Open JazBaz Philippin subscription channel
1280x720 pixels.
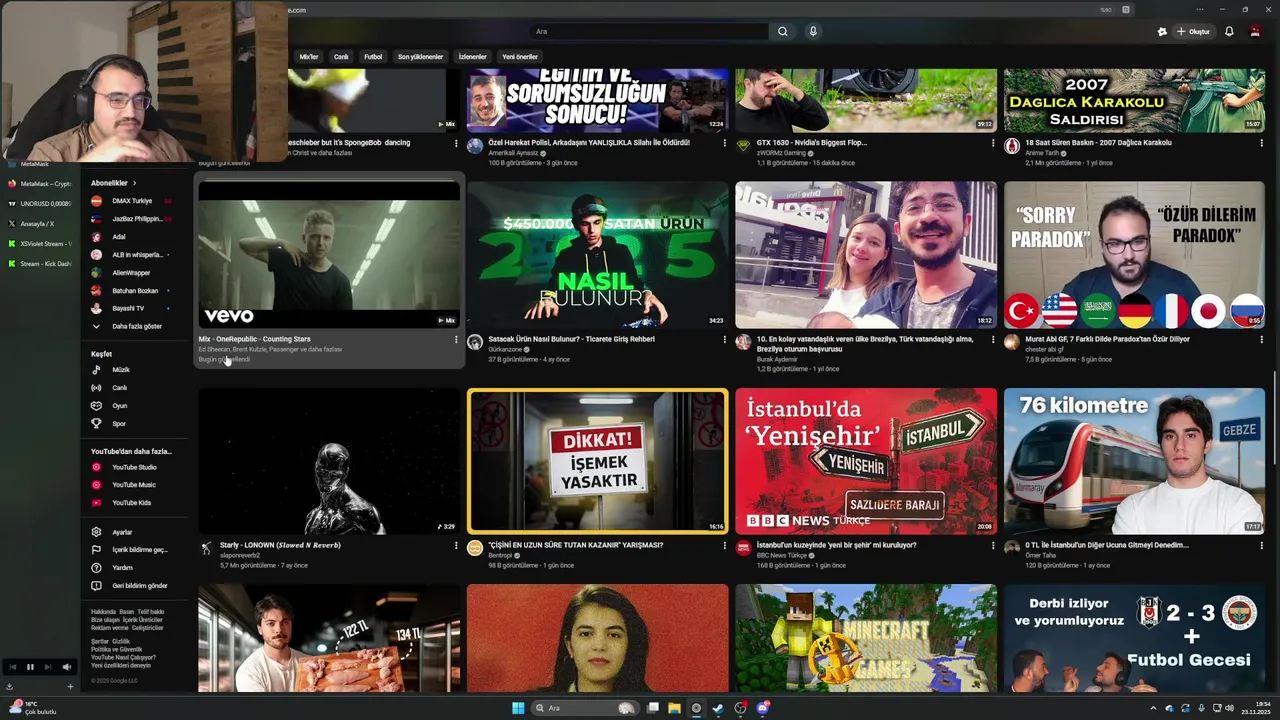tap(130, 219)
